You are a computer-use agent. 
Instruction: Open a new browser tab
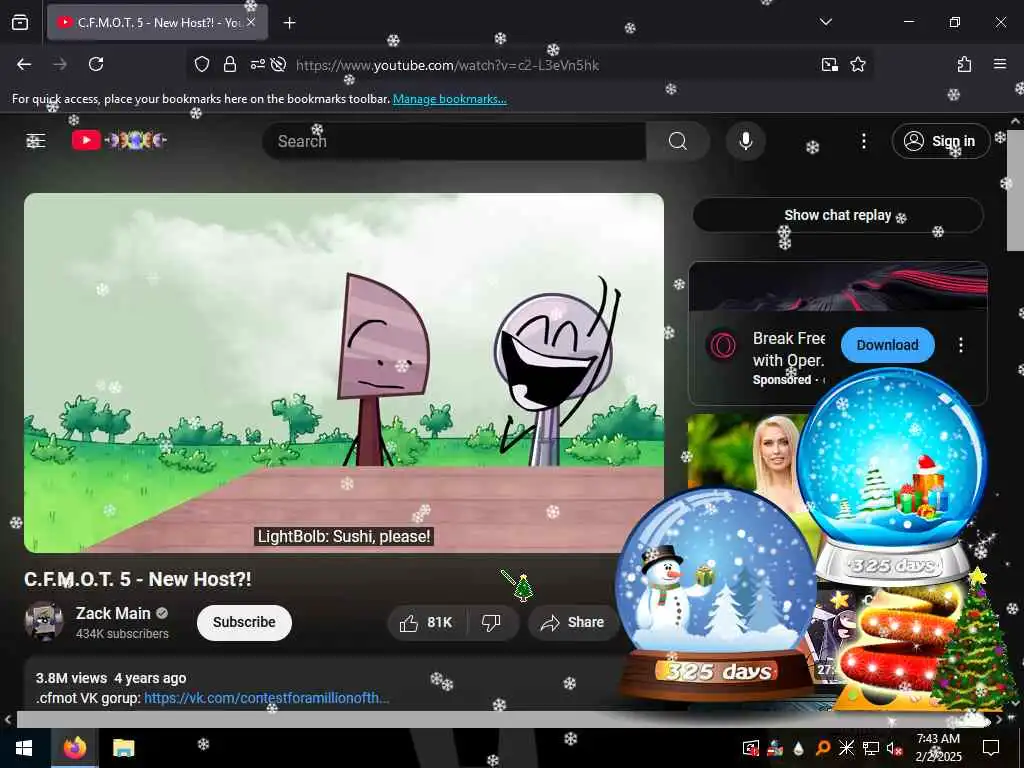(289, 23)
